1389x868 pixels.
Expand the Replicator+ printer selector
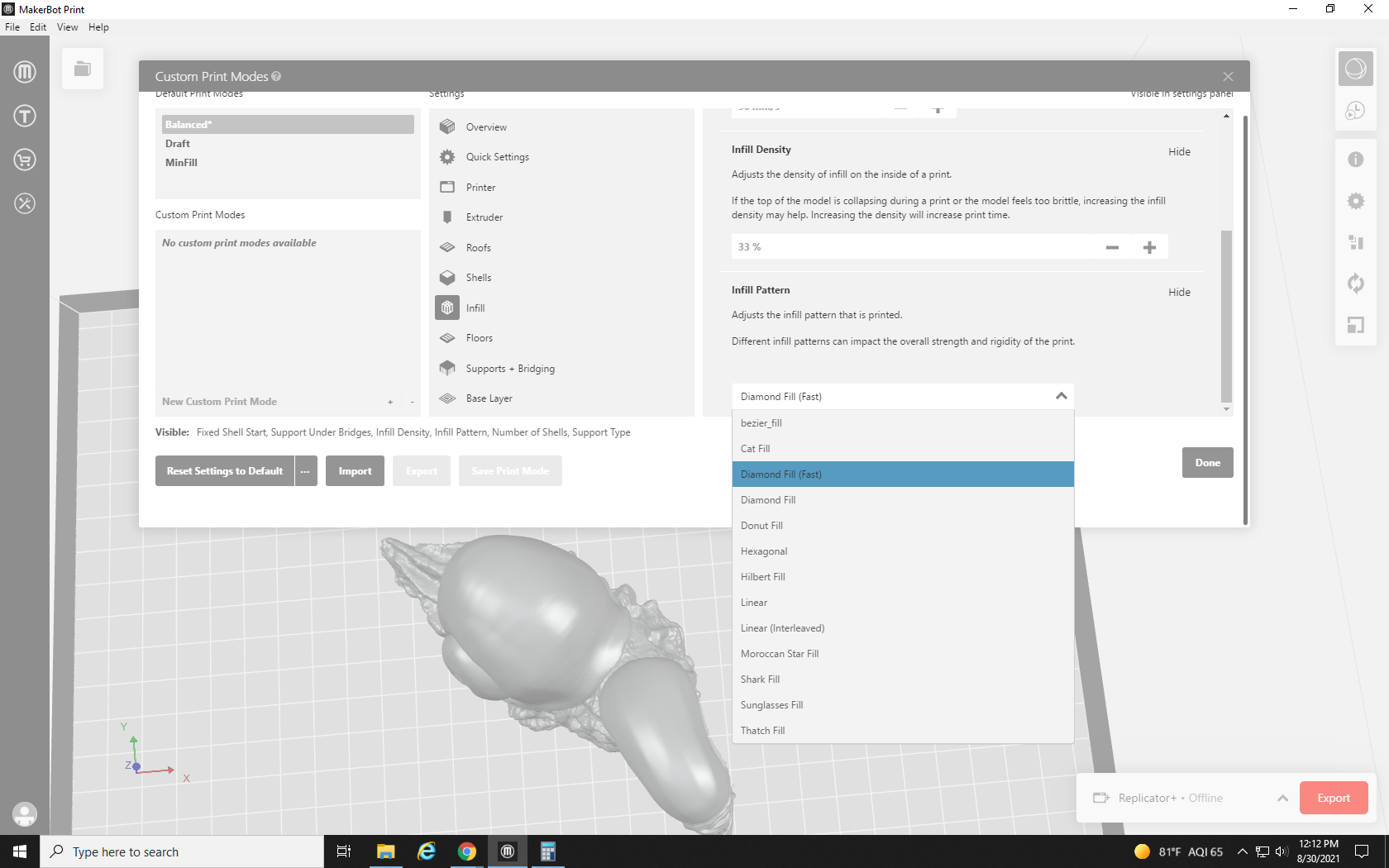pyautogui.click(x=1283, y=798)
